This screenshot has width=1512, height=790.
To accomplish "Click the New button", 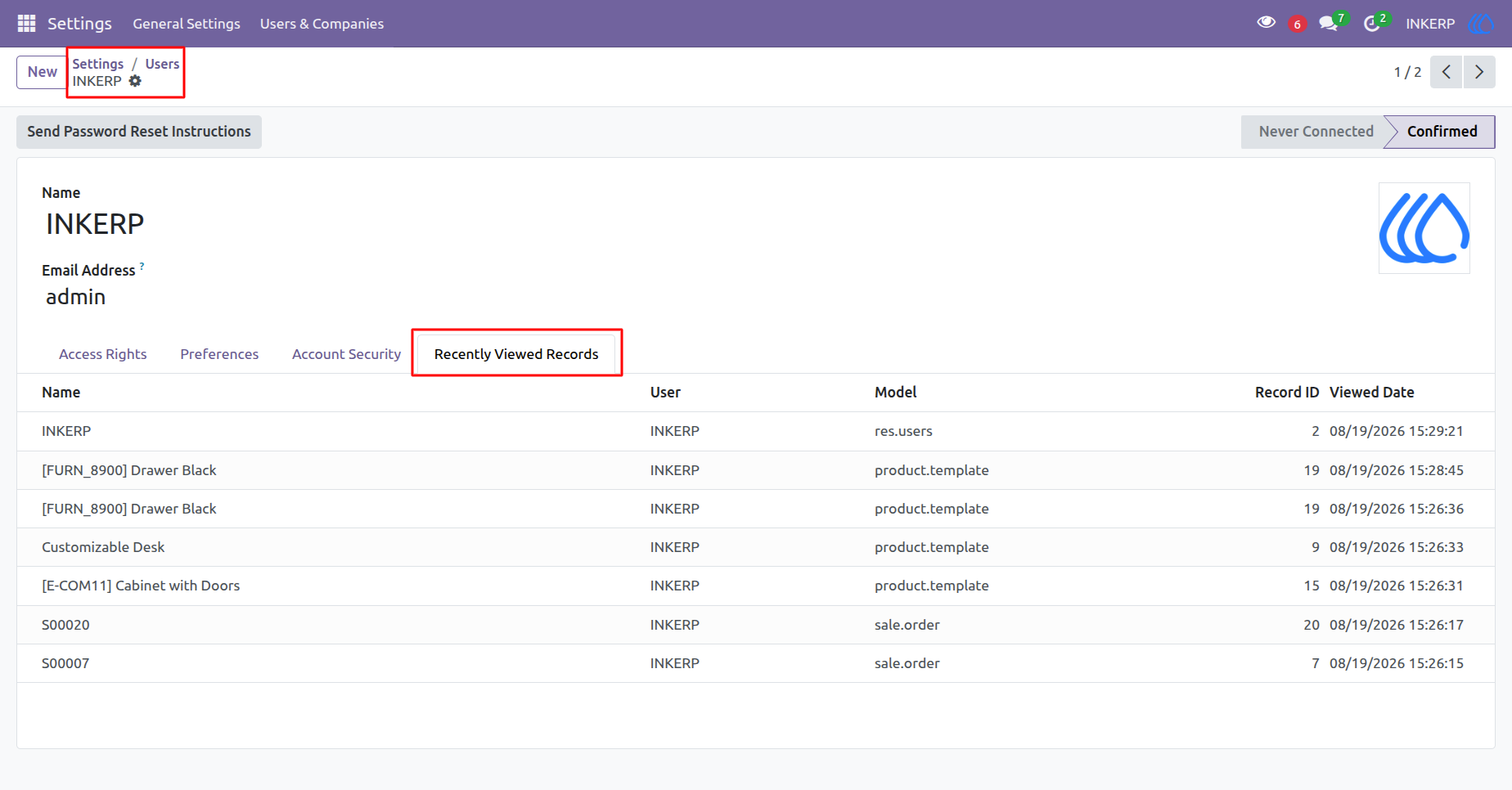I will click(42, 72).
